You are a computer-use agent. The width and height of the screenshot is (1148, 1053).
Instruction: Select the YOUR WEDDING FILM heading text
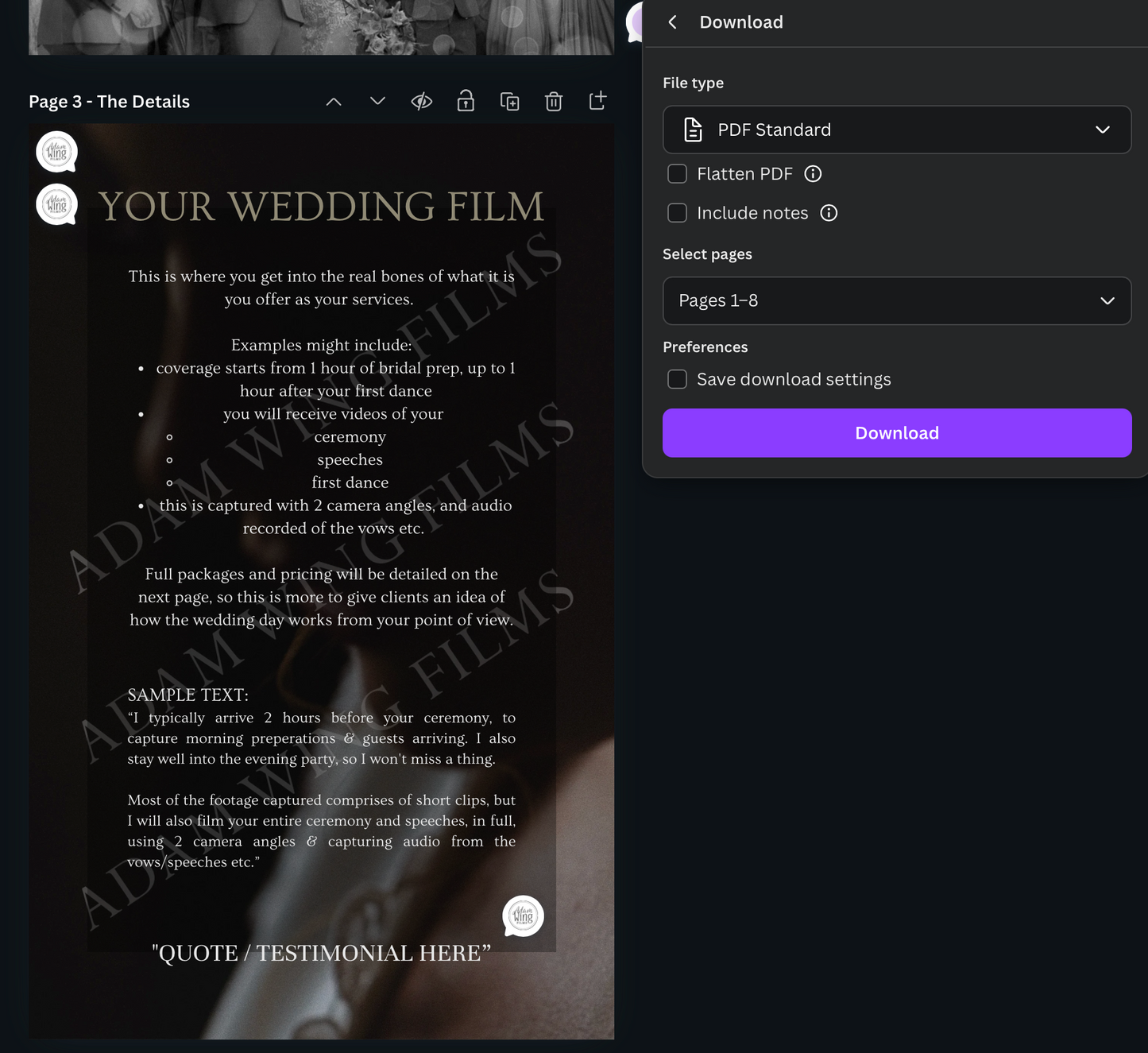pos(321,207)
